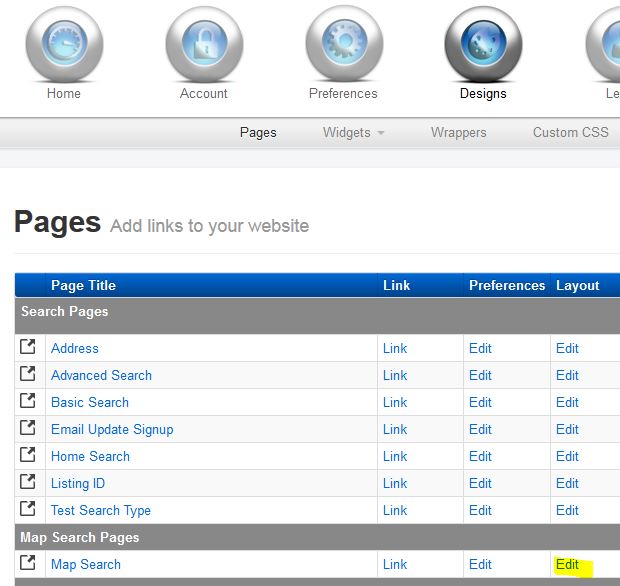Image resolution: width=620 pixels, height=586 pixels.
Task: Edit Preferences for Test Search Type
Action: [480, 510]
